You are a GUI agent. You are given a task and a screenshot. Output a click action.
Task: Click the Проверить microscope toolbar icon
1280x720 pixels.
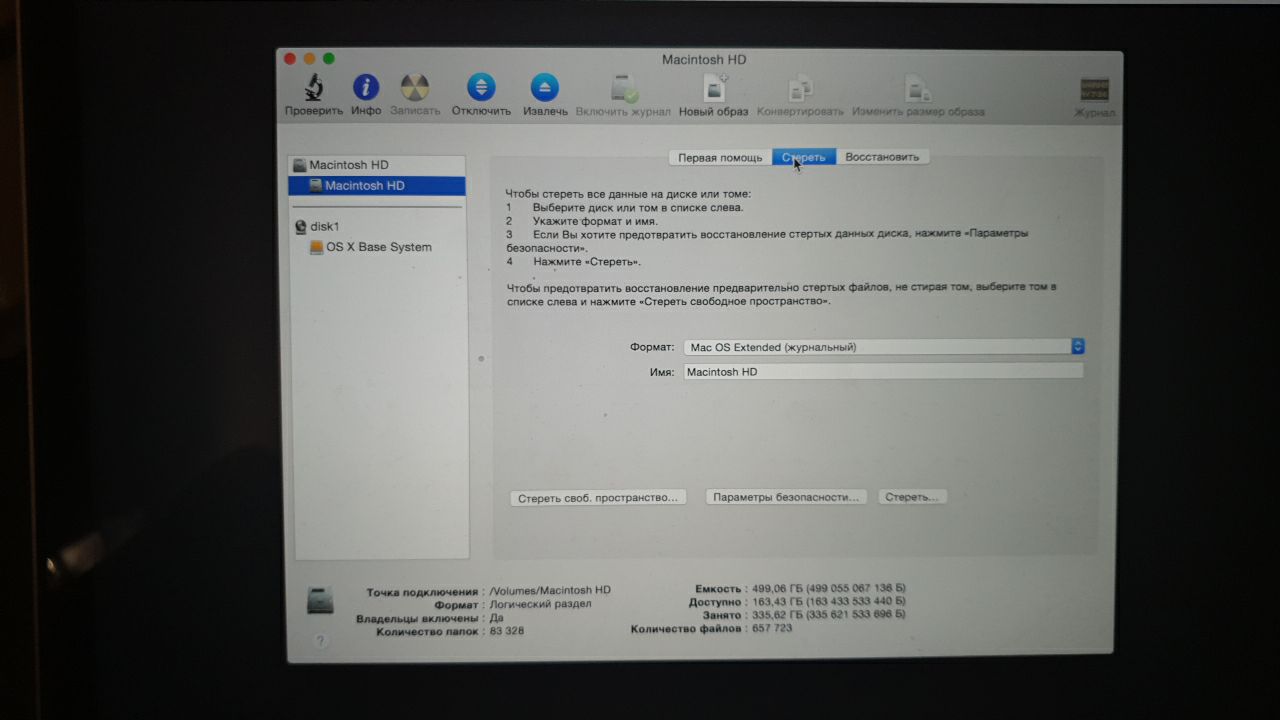click(314, 87)
